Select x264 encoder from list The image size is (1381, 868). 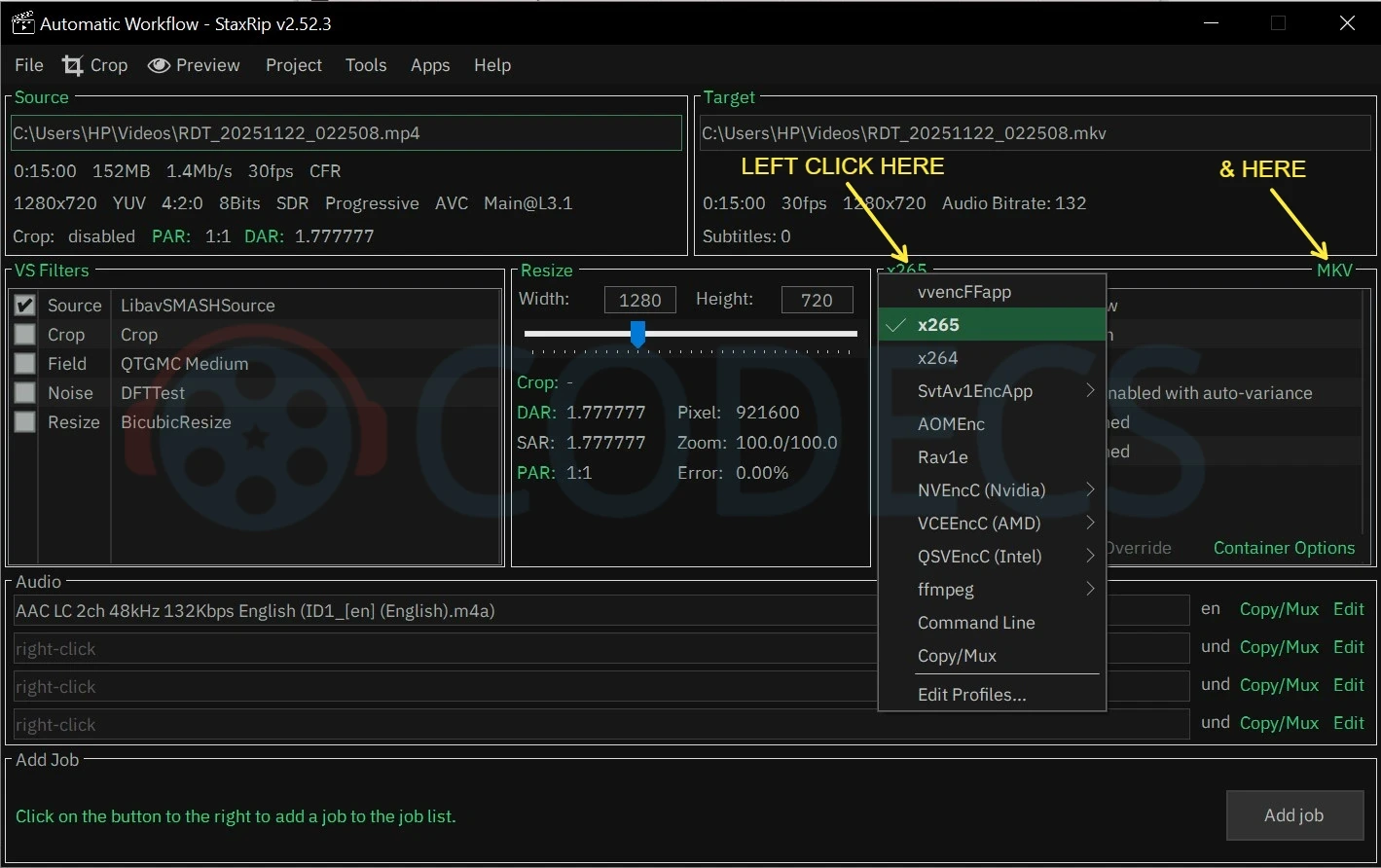click(992, 358)
